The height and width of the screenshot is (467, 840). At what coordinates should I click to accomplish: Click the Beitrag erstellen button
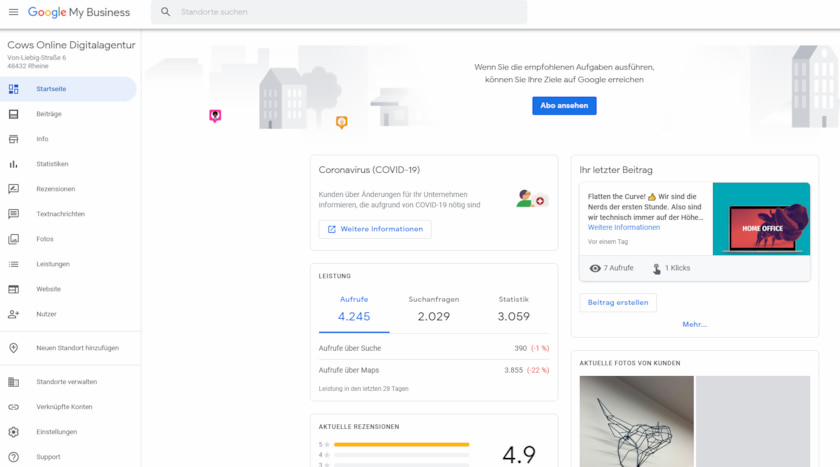tap(618, 303)
